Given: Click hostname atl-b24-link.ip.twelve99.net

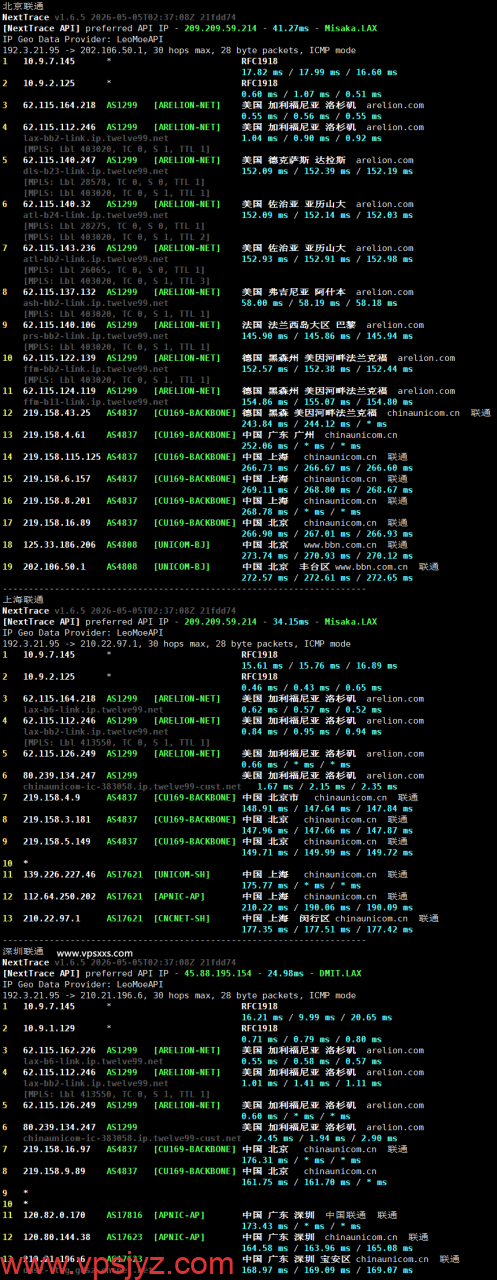Looking at the screenshot, I should (95, 215).
